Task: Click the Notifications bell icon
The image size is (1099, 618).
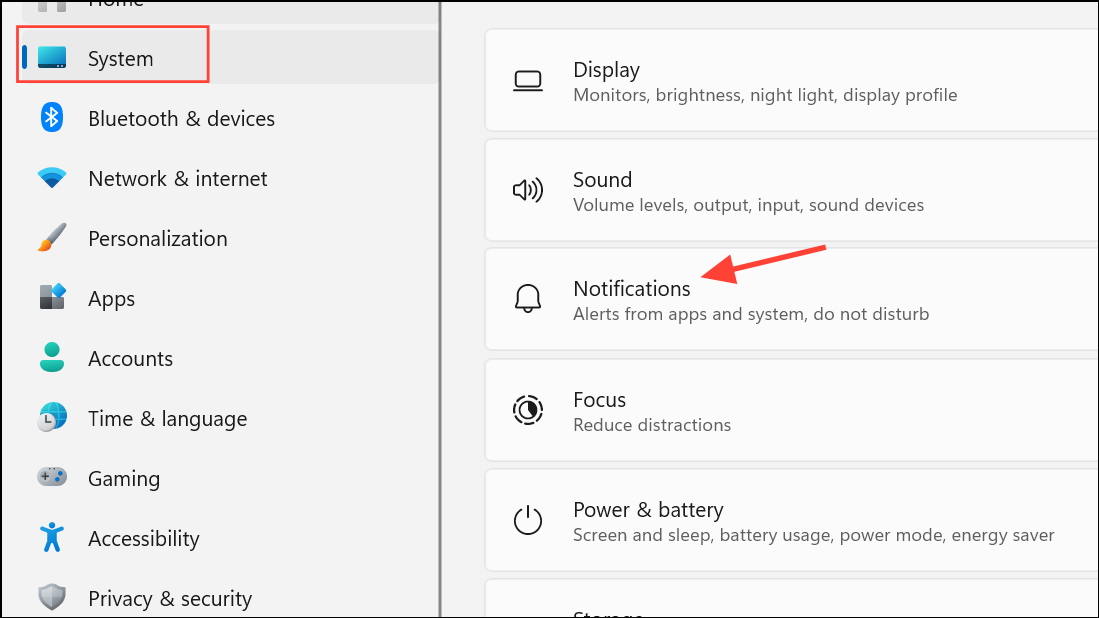Action: pyautogui.click(x=527, y=299)
